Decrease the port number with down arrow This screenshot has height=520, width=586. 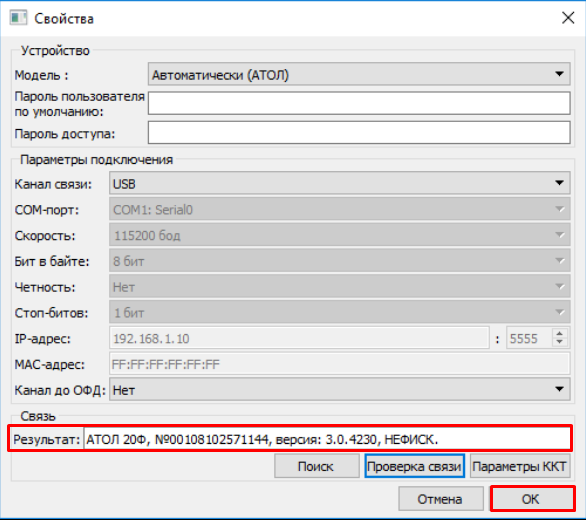(559, 342)
